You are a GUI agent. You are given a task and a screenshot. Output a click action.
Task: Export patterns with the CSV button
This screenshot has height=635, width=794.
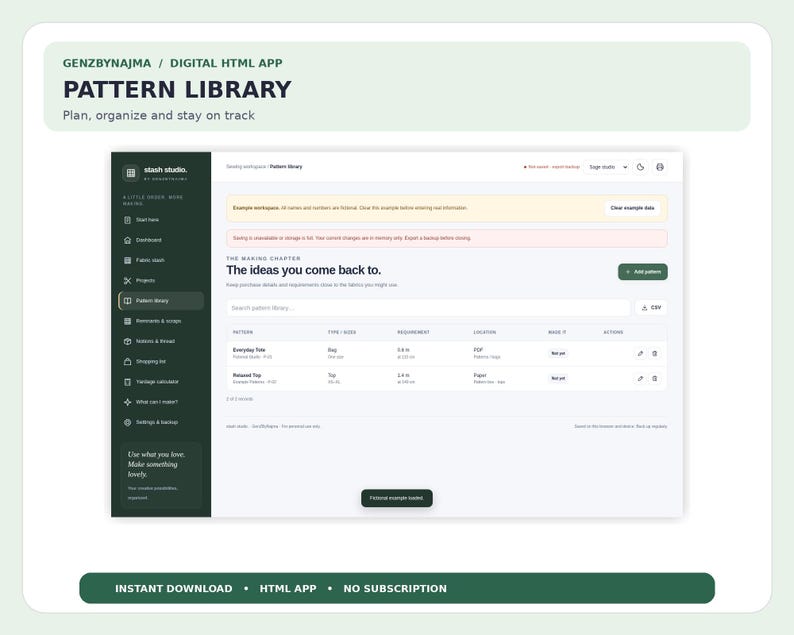tap(651, 307)
